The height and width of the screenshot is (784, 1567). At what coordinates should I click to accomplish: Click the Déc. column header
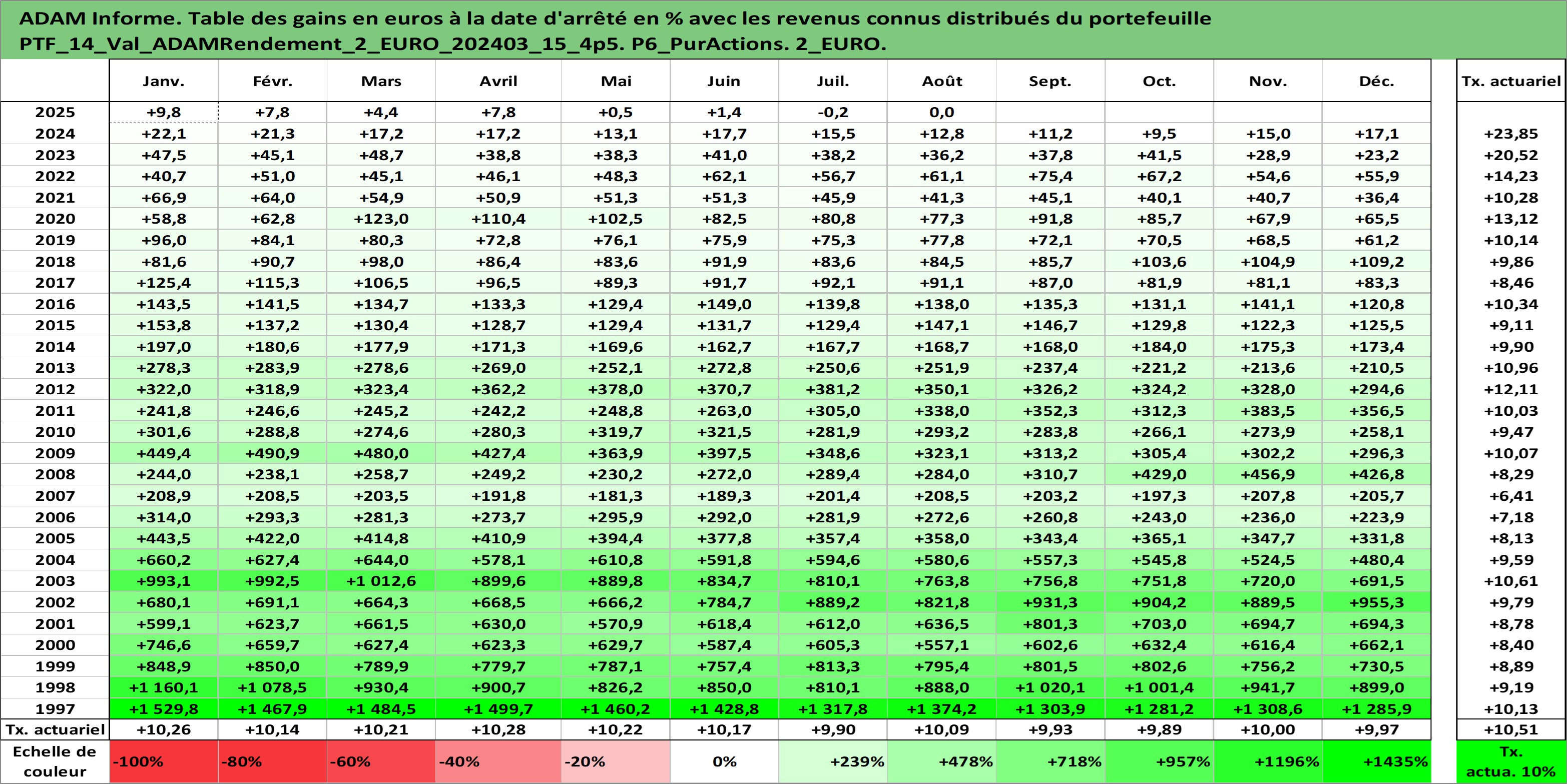tap(1377, 81)
